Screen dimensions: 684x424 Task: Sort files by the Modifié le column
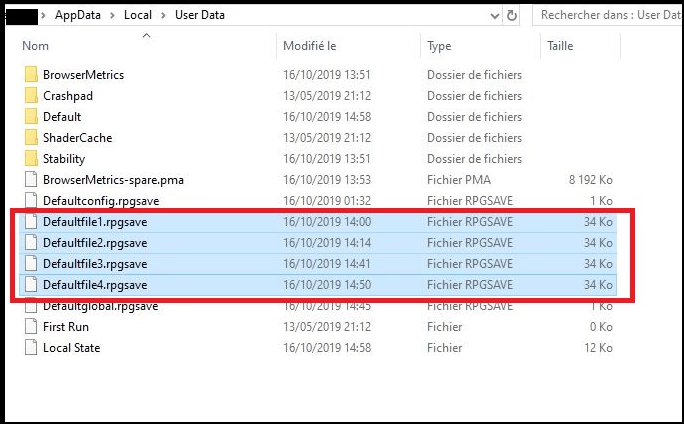pos(310,46)
